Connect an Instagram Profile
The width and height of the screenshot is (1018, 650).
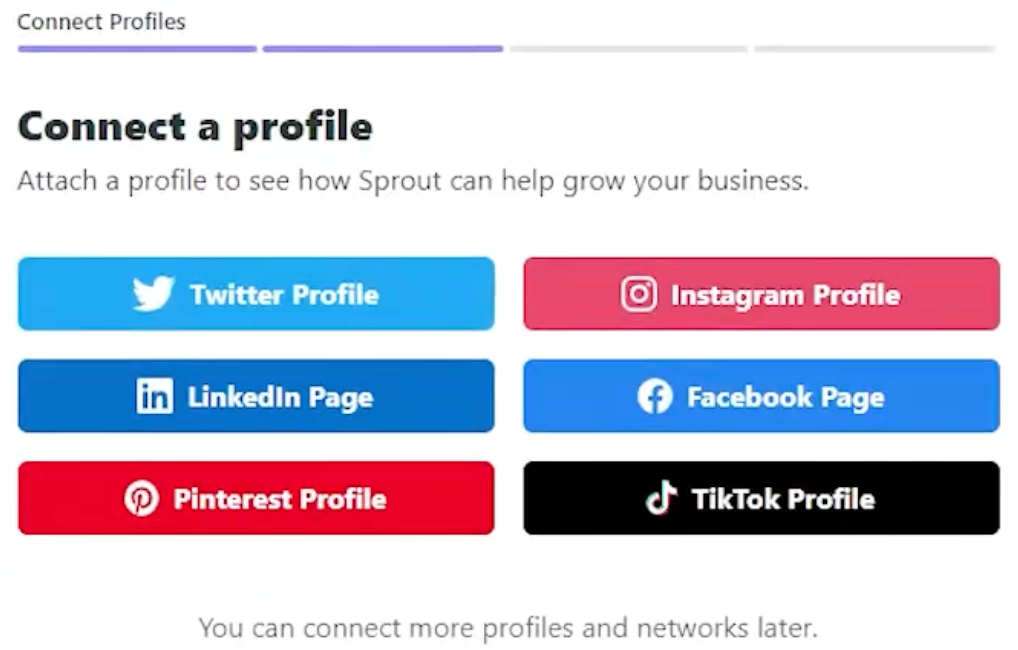coord(762,294)
